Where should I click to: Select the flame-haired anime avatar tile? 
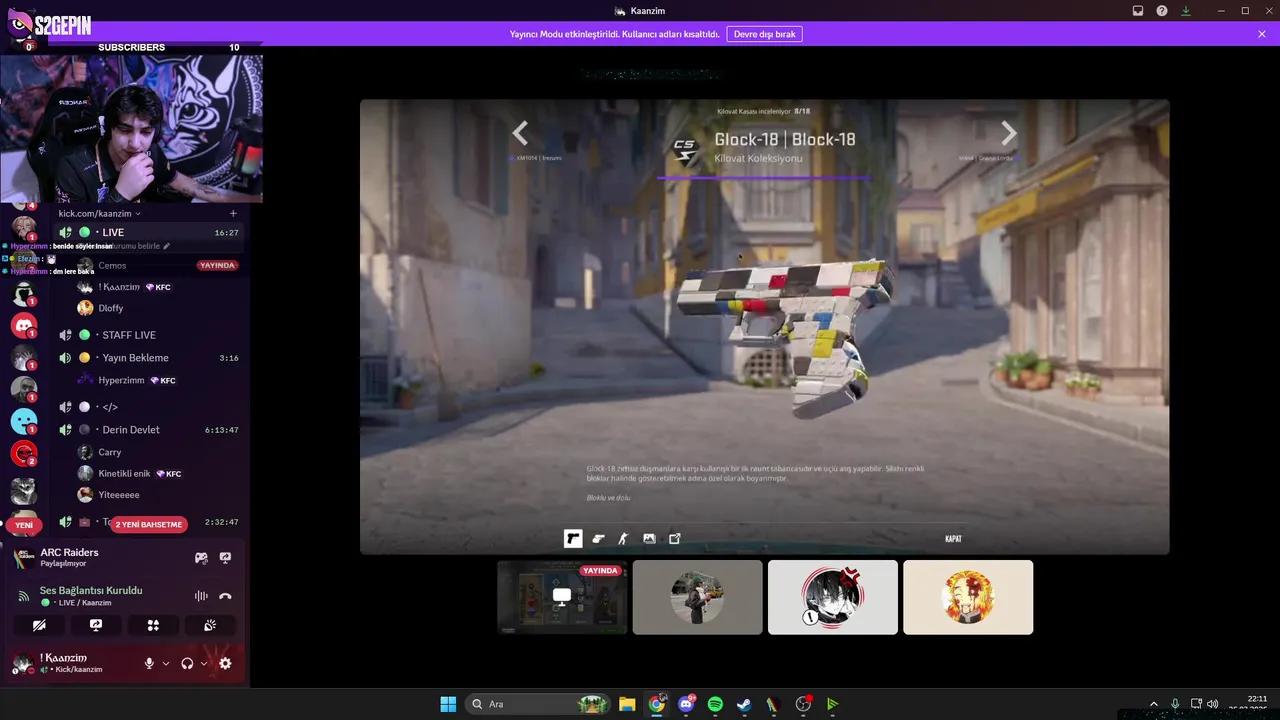pos(968,597)
